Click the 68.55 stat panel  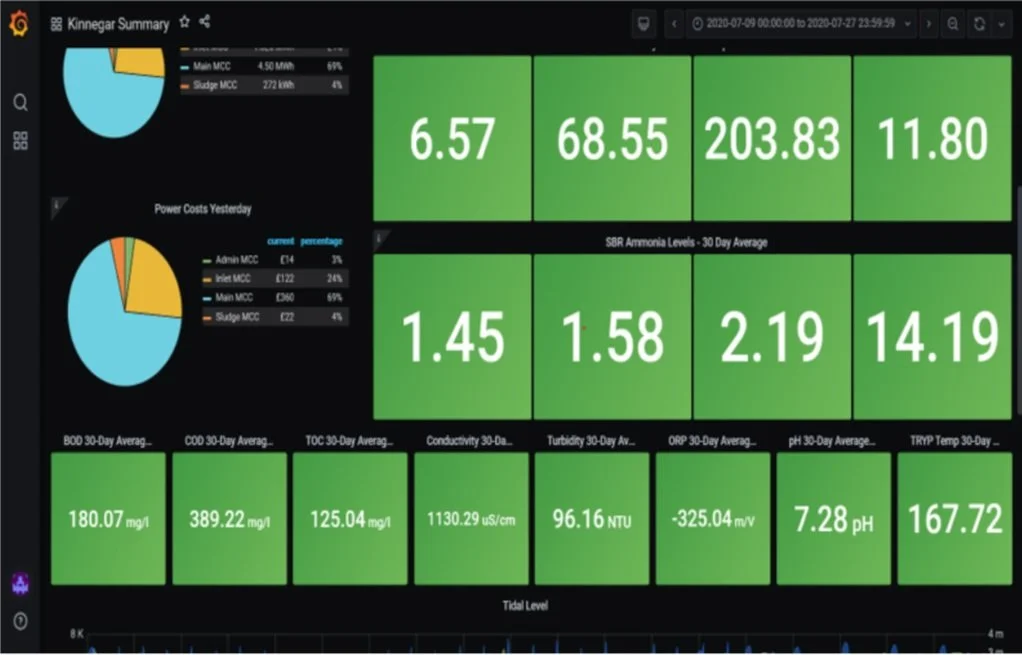(x=612, y=138)
